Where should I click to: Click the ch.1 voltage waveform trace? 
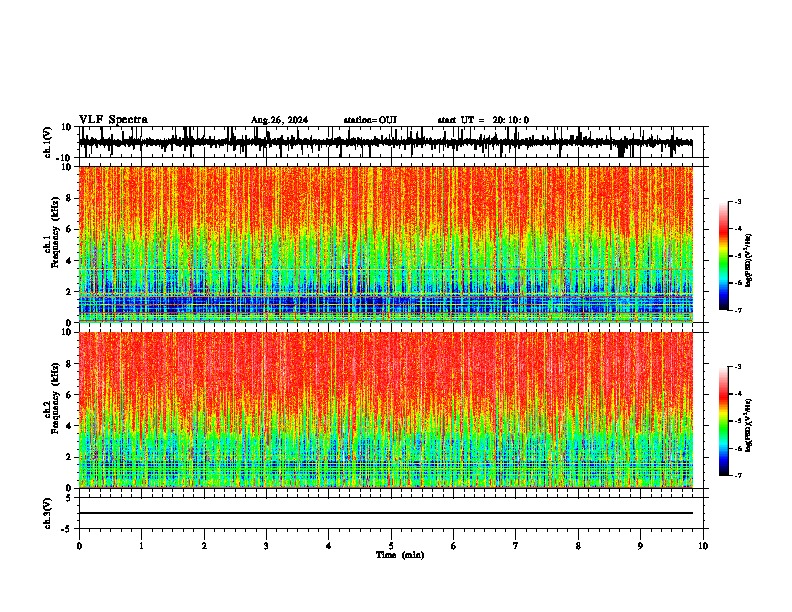coord(385,142)
